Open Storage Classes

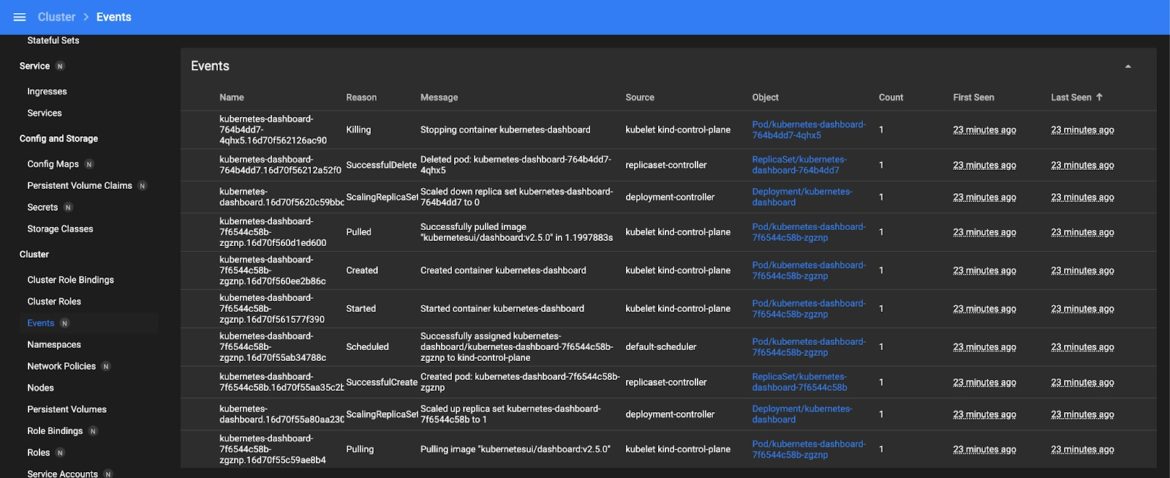tap(60, 229)
